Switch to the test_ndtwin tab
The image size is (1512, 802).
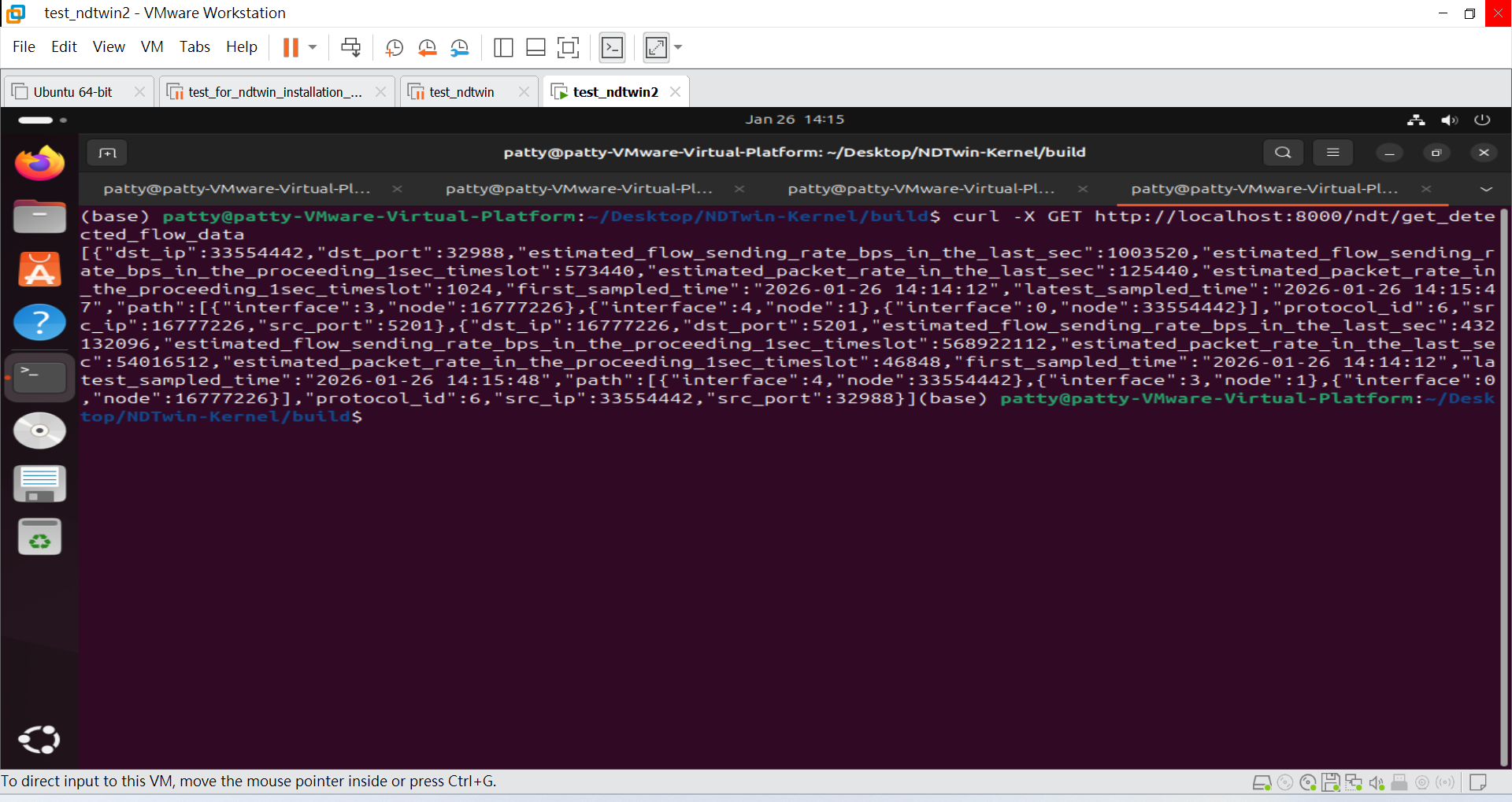[461, 92]
